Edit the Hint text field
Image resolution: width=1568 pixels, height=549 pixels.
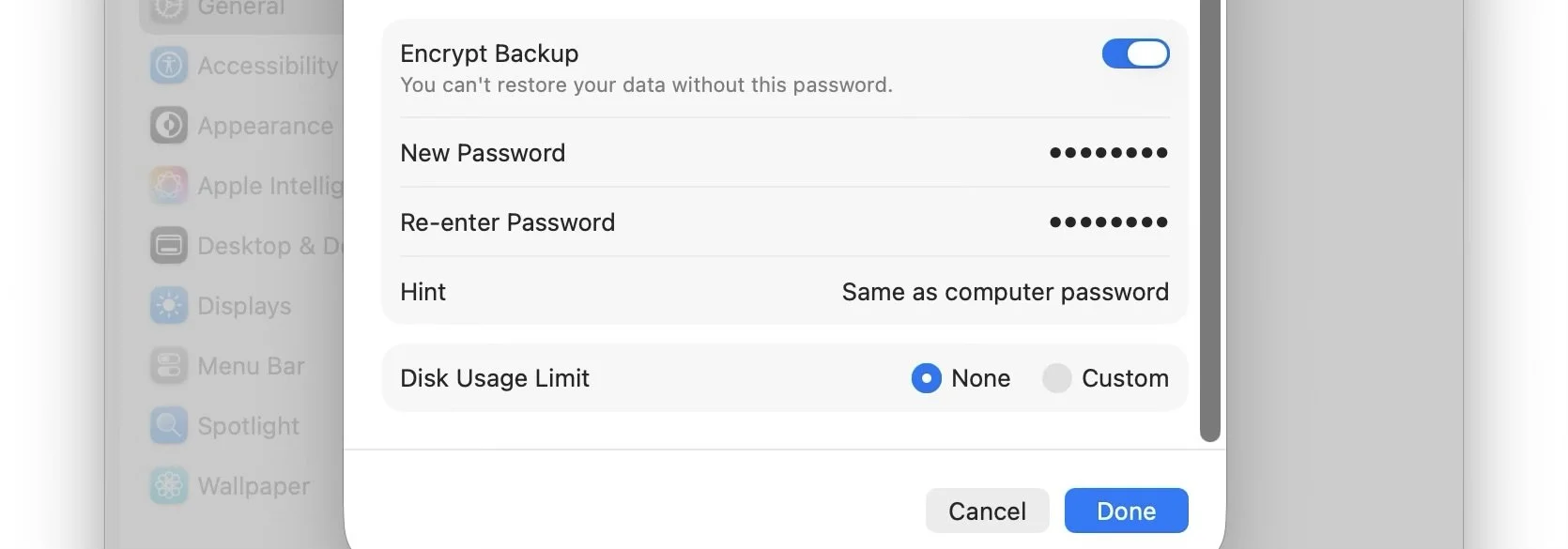(x=1005, y=292)
